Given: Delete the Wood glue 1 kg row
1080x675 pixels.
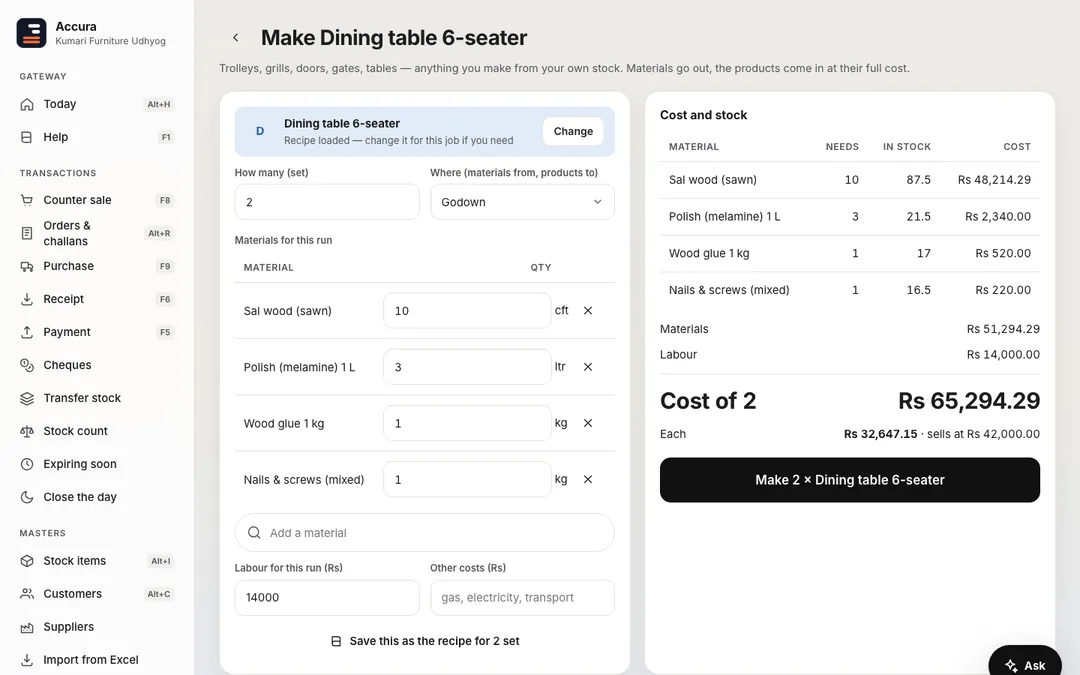Looking at the screenshot, I should click(588, 424).
